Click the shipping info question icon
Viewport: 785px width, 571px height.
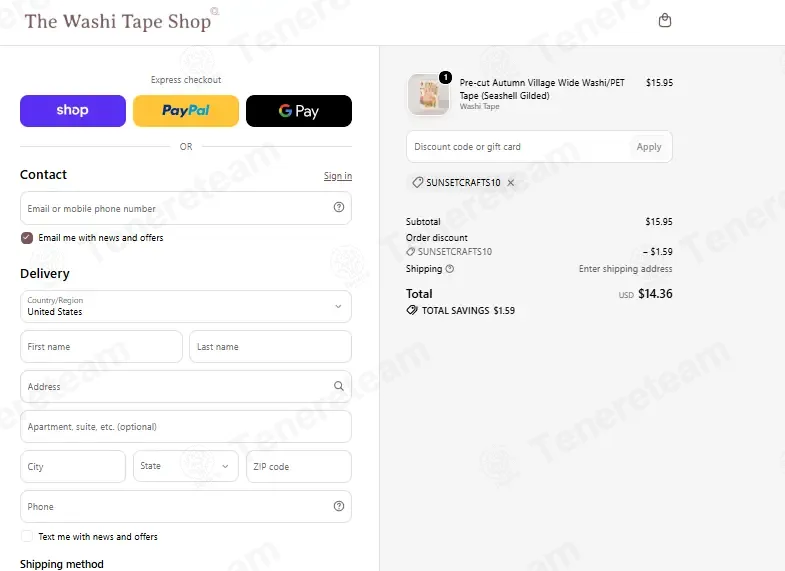(450, 269)
